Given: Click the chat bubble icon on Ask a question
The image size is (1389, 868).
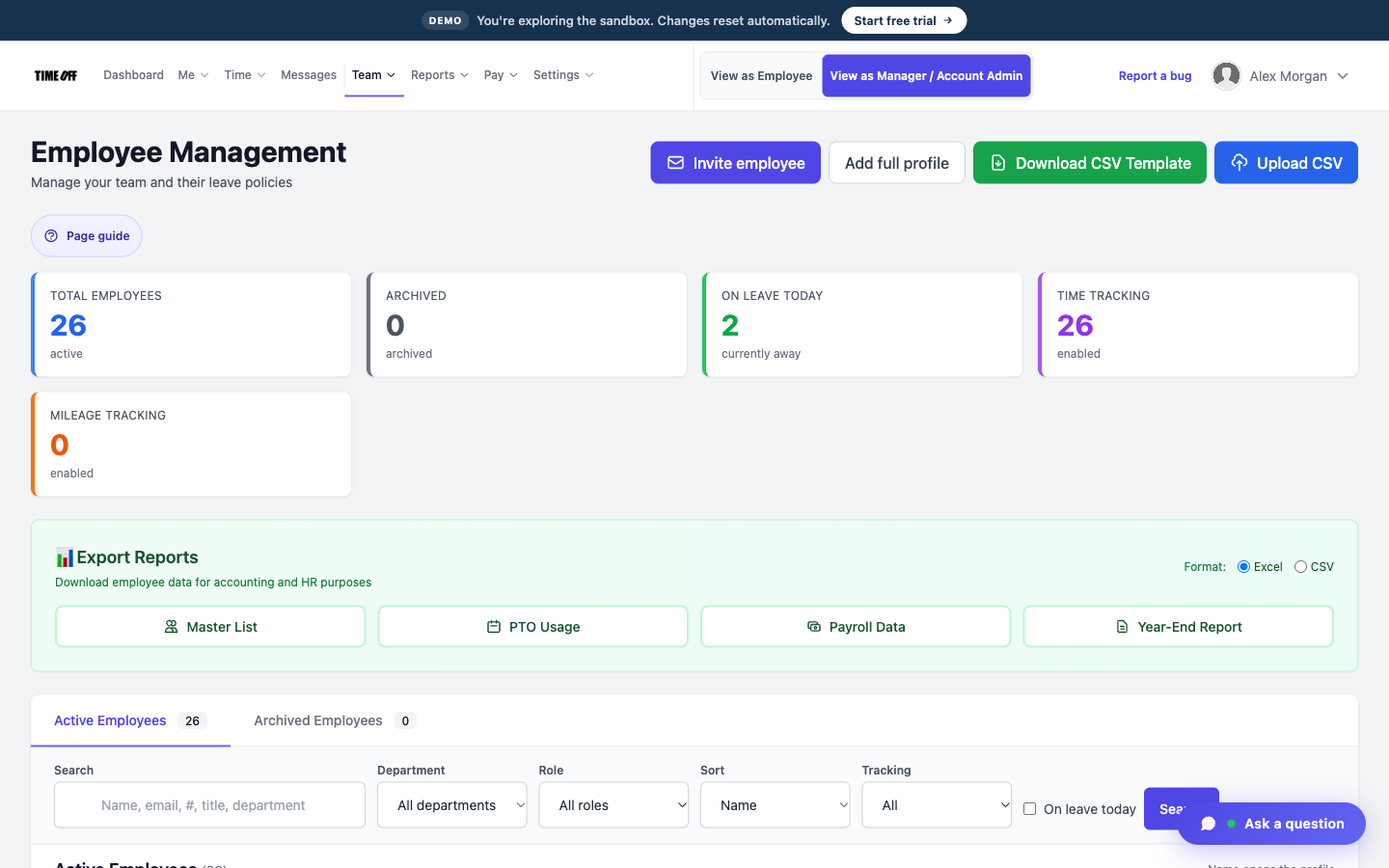Looking at the screenshot, I should tap(1208, 824).
